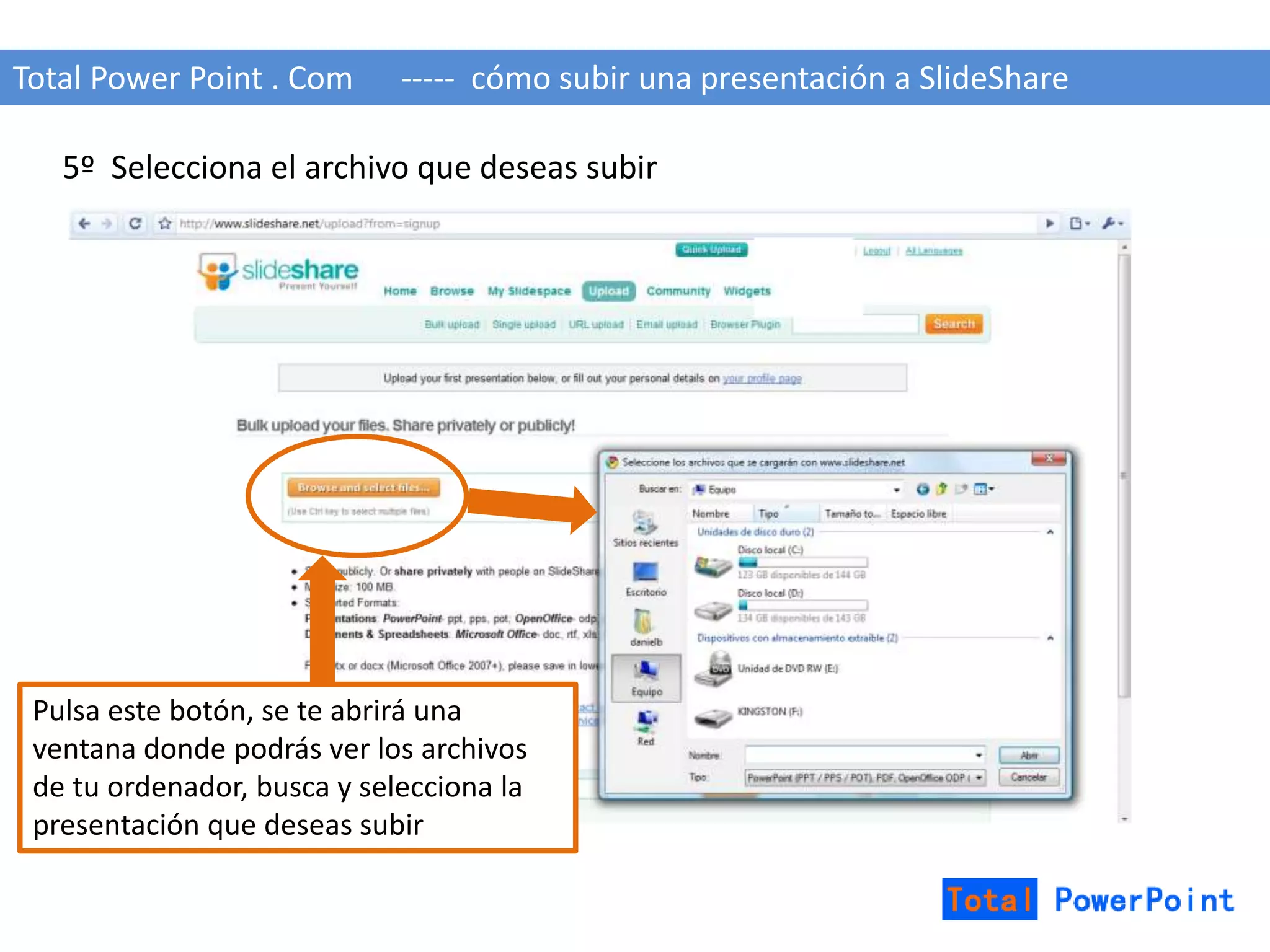Click the SlideShare search input field
This screenshot has width=1270, height=952.
click(x=855, y=324)
